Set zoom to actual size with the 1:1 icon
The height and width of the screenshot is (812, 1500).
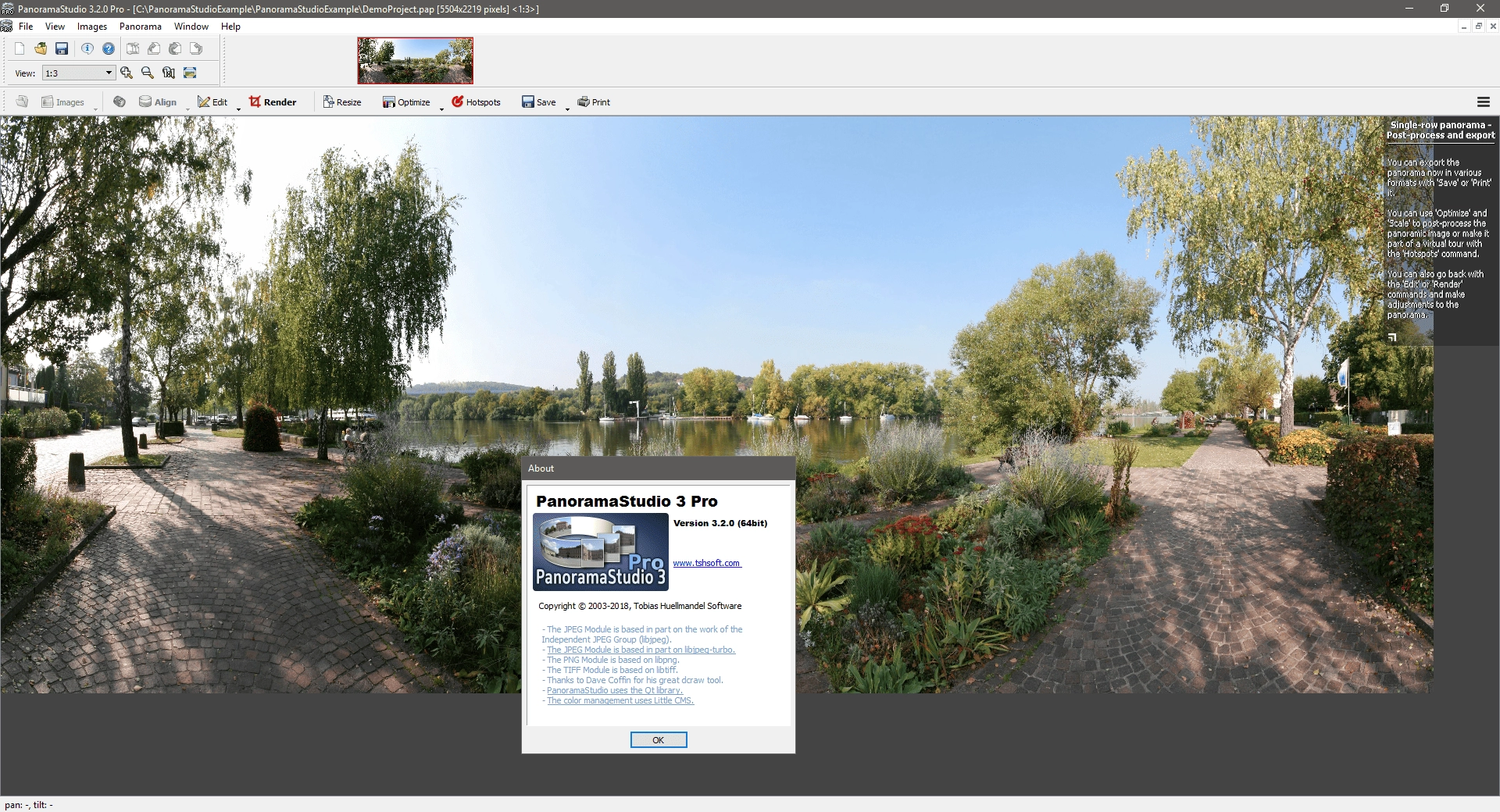pyautogui.click(x=169, y=73)
